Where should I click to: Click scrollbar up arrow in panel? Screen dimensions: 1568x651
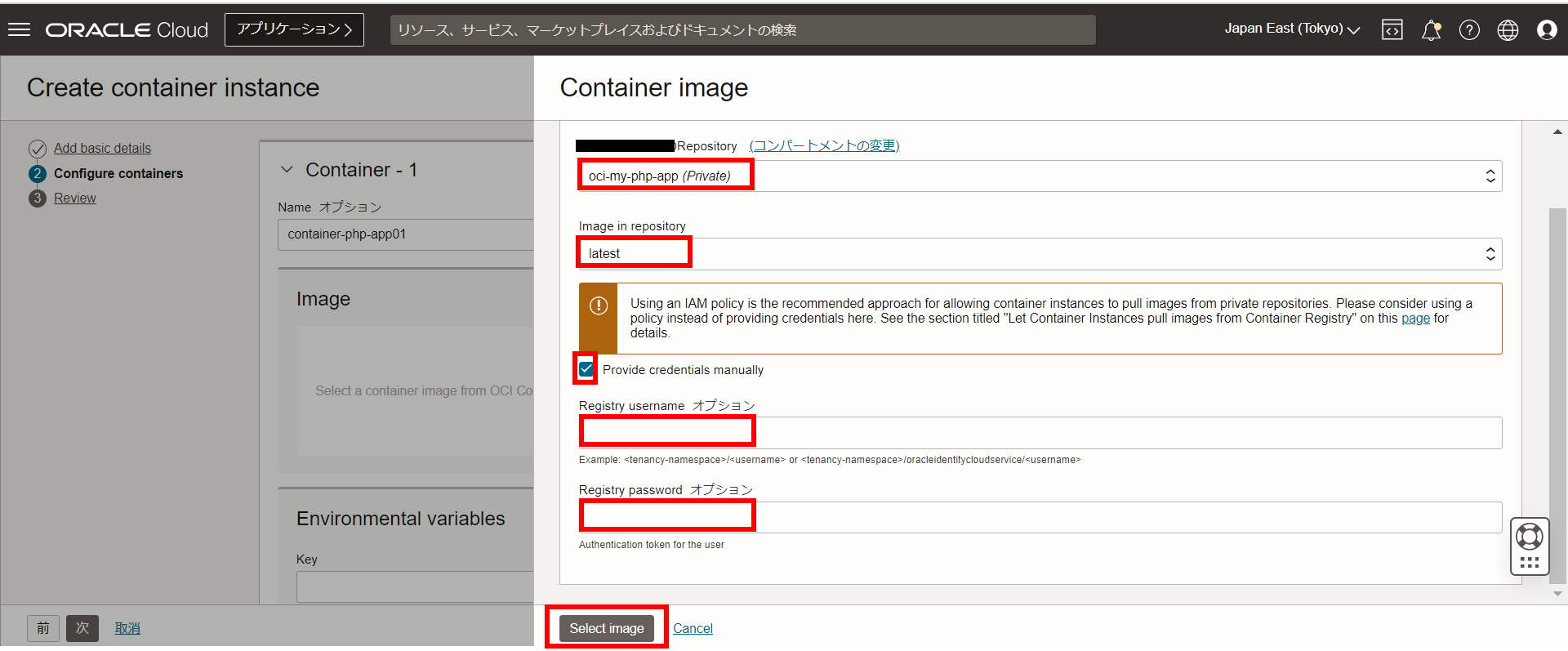click(x=1557, y=132)
